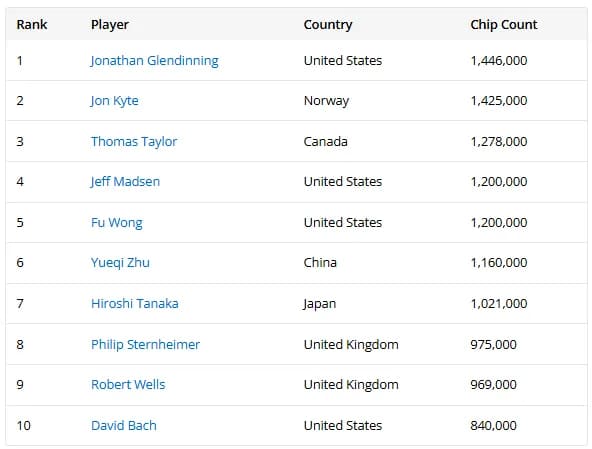Screen dimensions: 592x449
Task: Select the Fu Wong link
Action: [x=117, y=223]
